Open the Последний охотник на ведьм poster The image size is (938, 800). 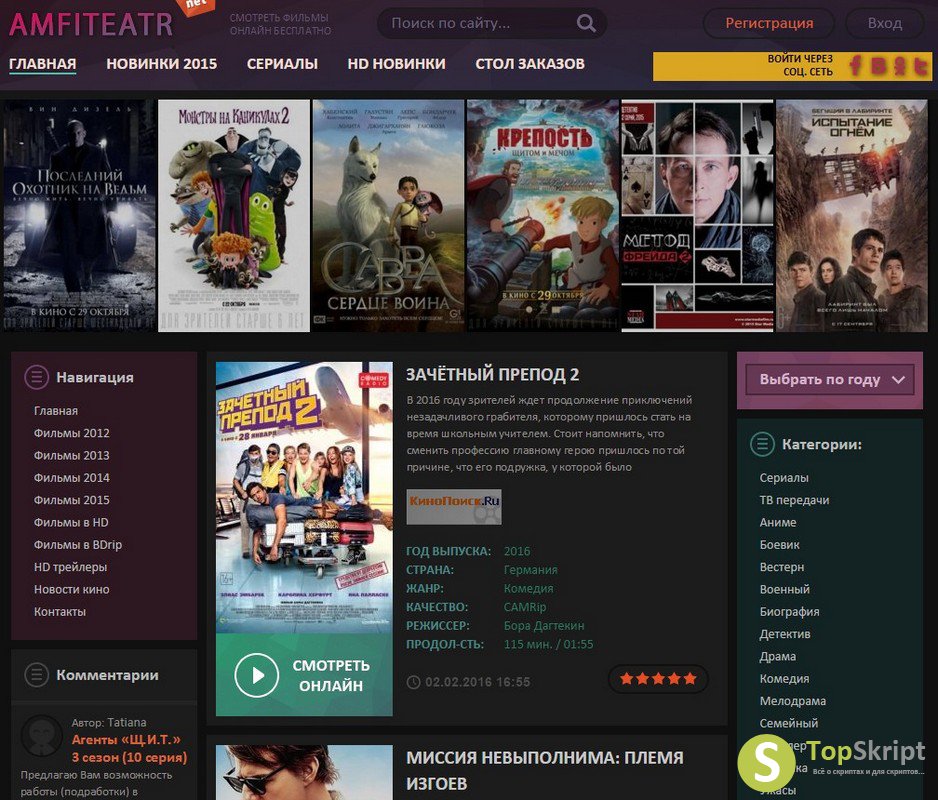tap(79, 215)
